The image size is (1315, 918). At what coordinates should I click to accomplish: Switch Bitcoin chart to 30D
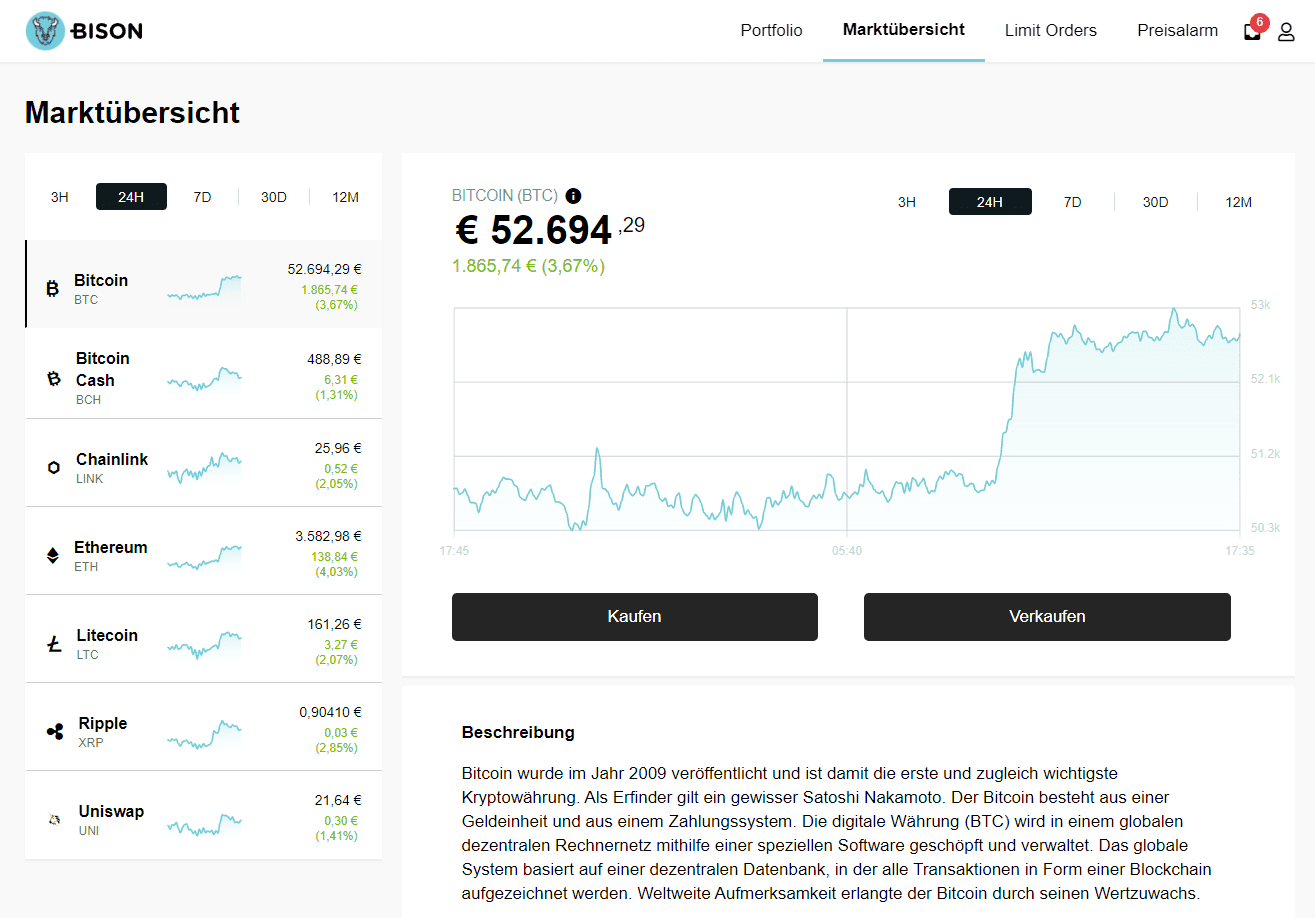coord(1156,202)
